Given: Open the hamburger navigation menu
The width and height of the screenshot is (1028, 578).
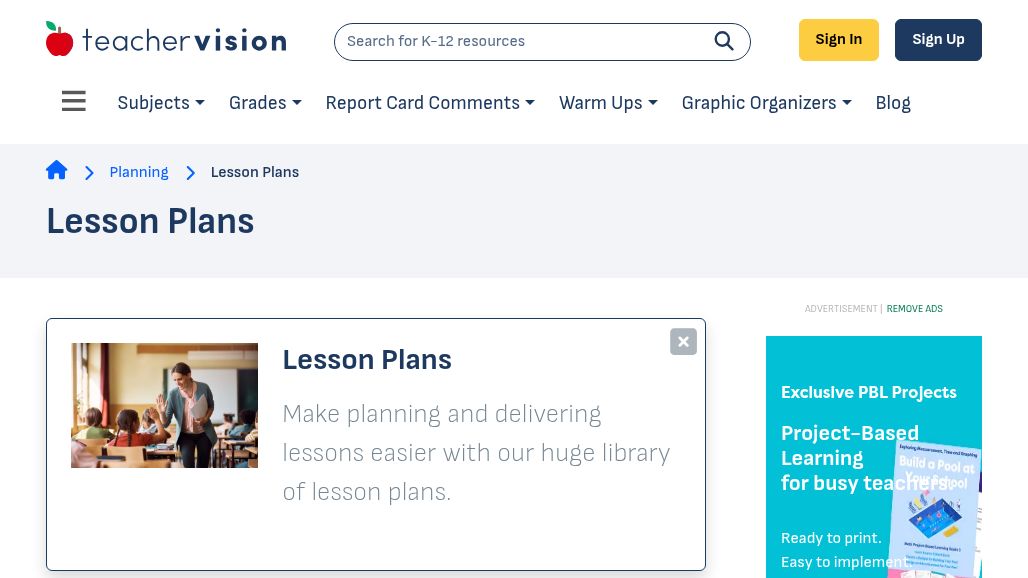Looking at the screenshot, I should [x=73, y=101].
